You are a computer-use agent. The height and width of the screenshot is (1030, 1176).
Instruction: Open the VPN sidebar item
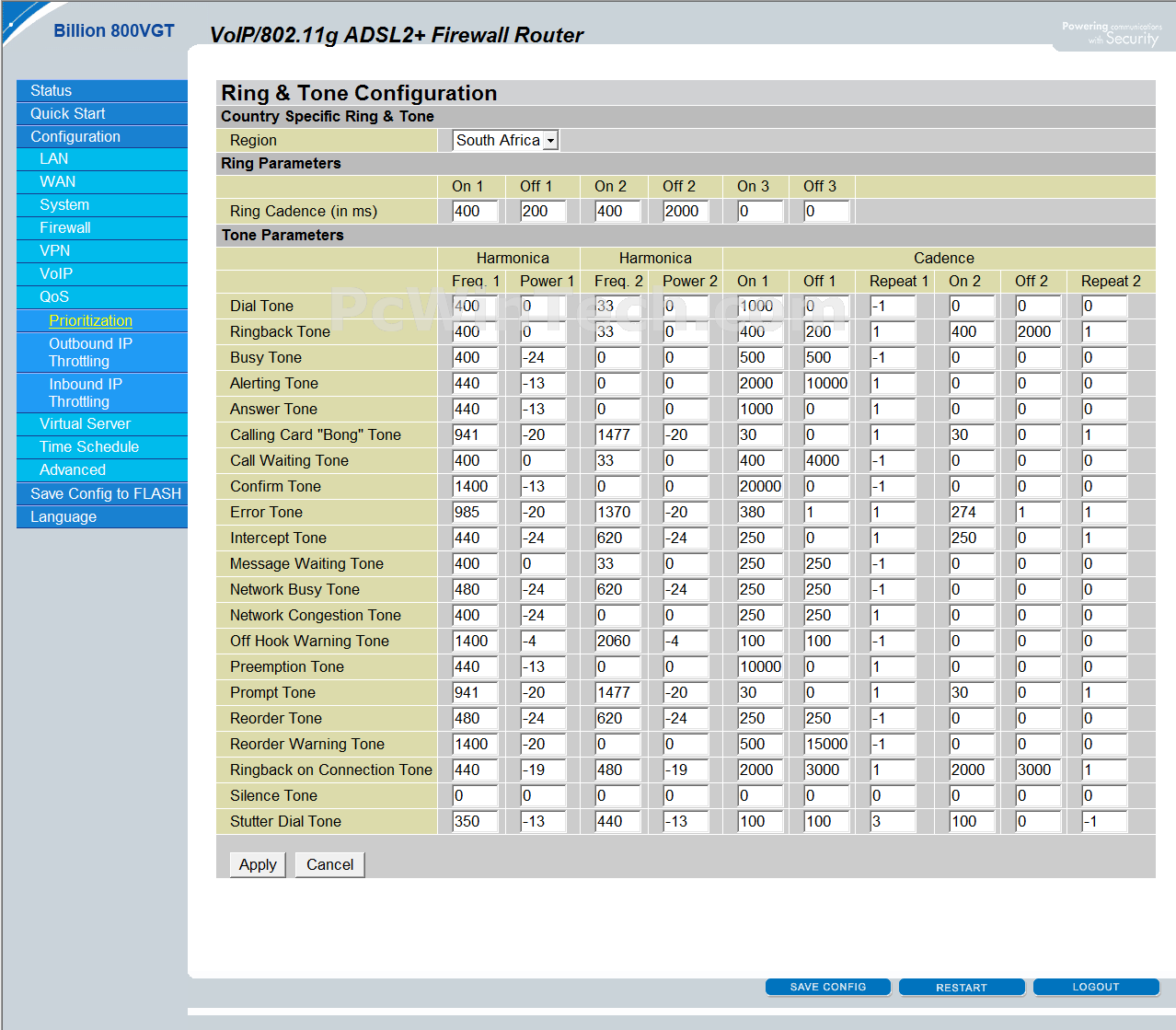point(102,251)
